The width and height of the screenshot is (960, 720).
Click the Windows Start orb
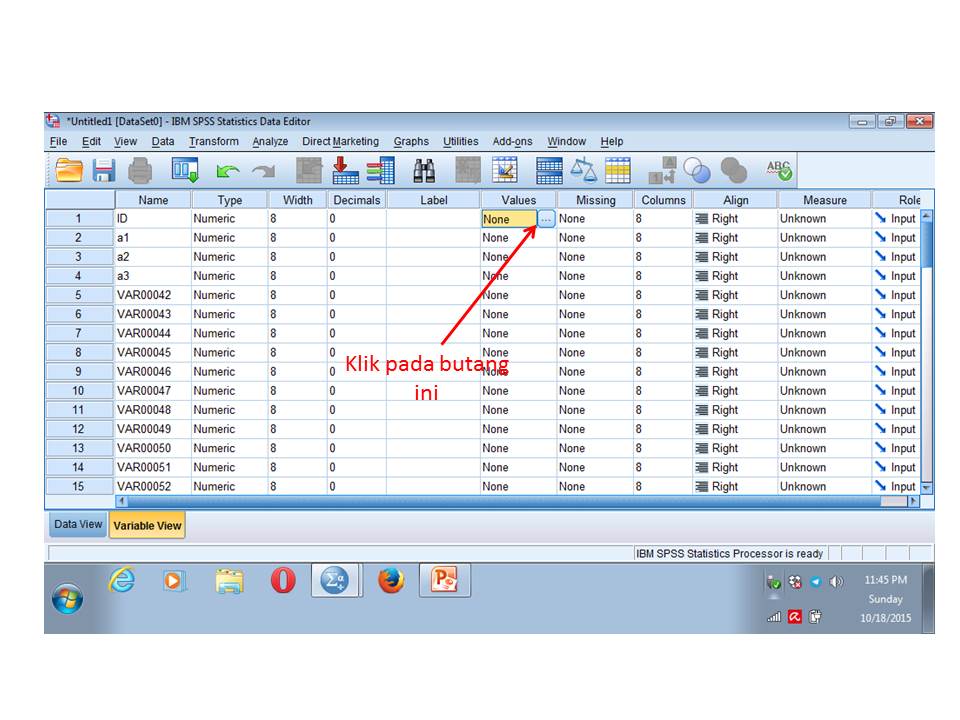67,599
